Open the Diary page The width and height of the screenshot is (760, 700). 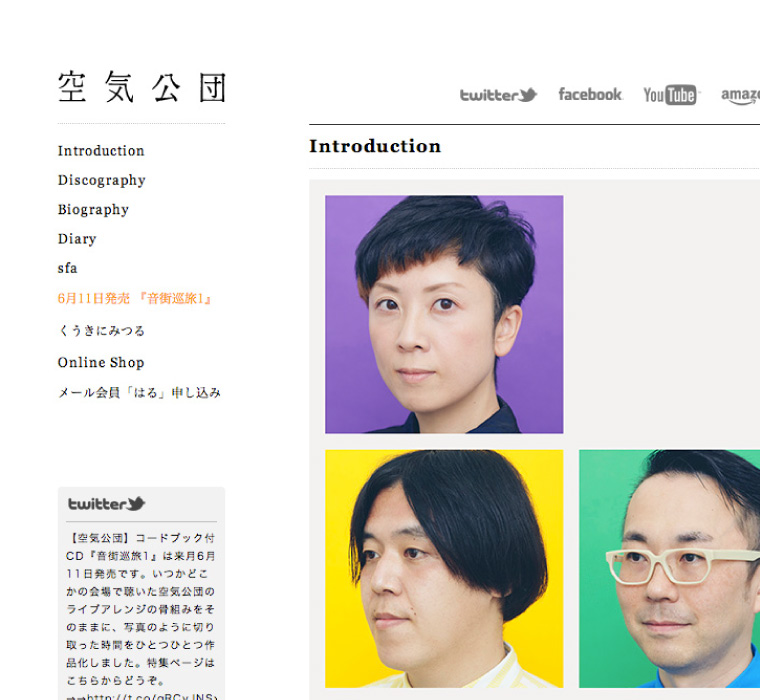point(77,239)
